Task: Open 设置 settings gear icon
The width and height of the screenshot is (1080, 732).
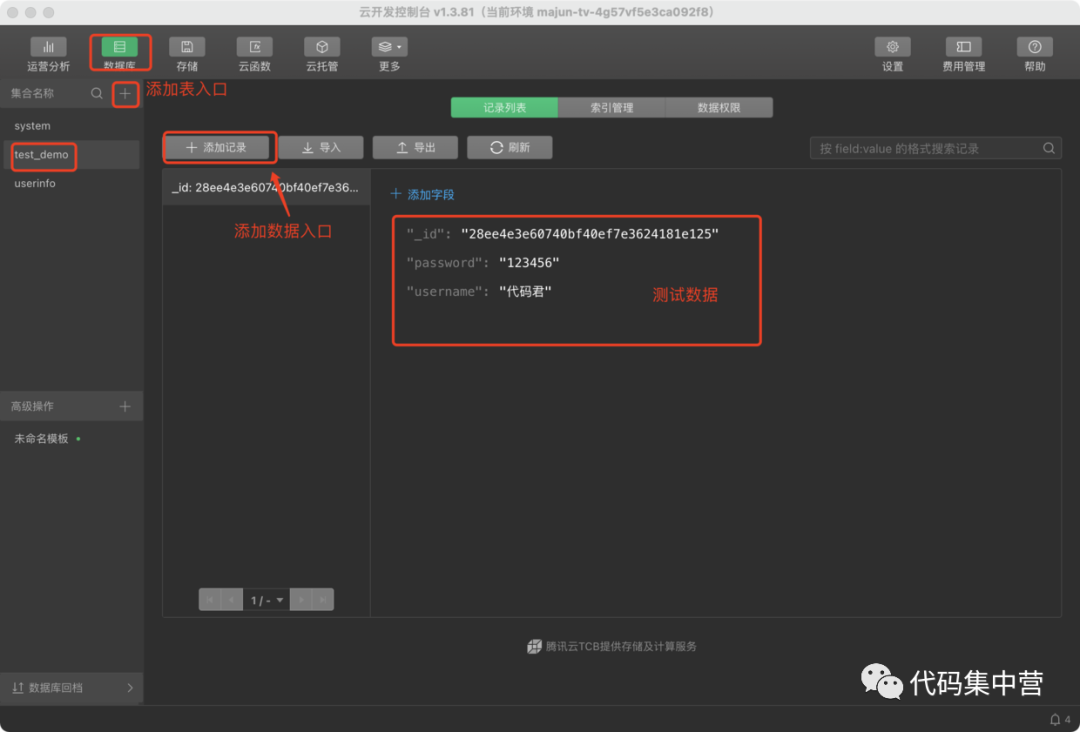Action: point(893,47)
